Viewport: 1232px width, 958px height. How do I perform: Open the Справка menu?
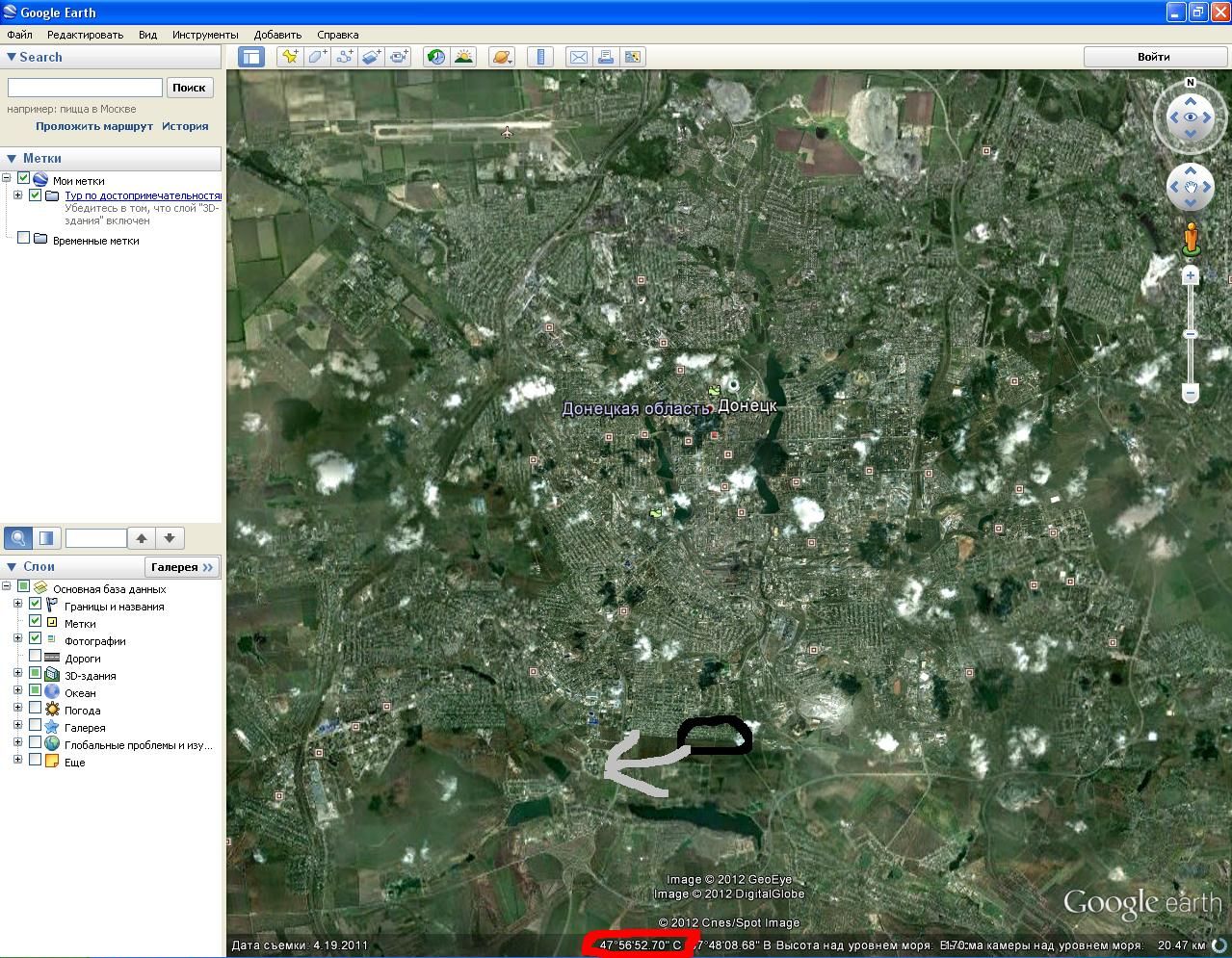pos(337,35)
